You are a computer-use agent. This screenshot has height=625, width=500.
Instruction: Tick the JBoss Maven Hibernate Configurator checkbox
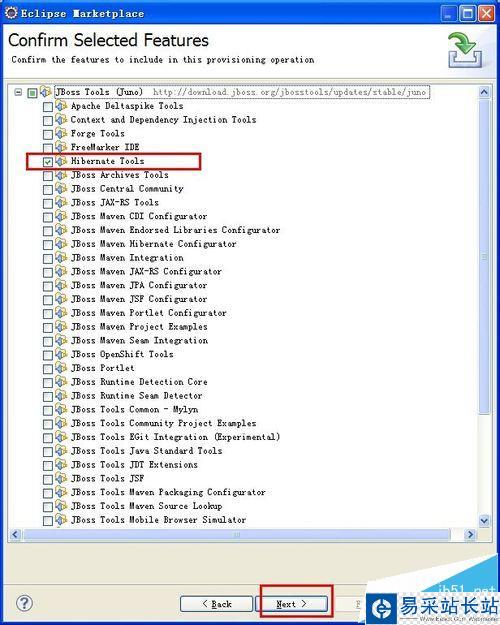coord(48,245)
